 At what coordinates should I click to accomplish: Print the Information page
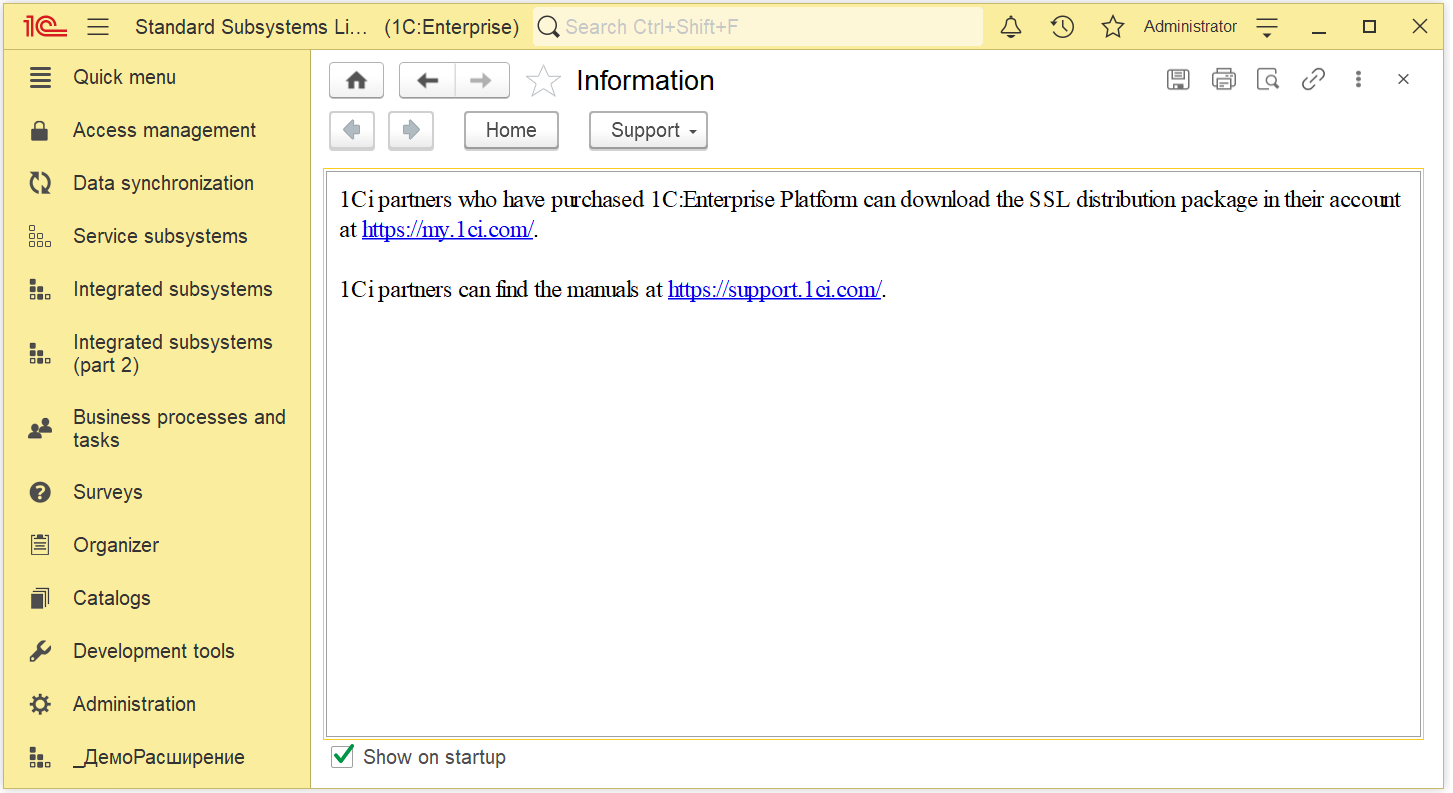pyautogui.click(x=1223, y=79)
